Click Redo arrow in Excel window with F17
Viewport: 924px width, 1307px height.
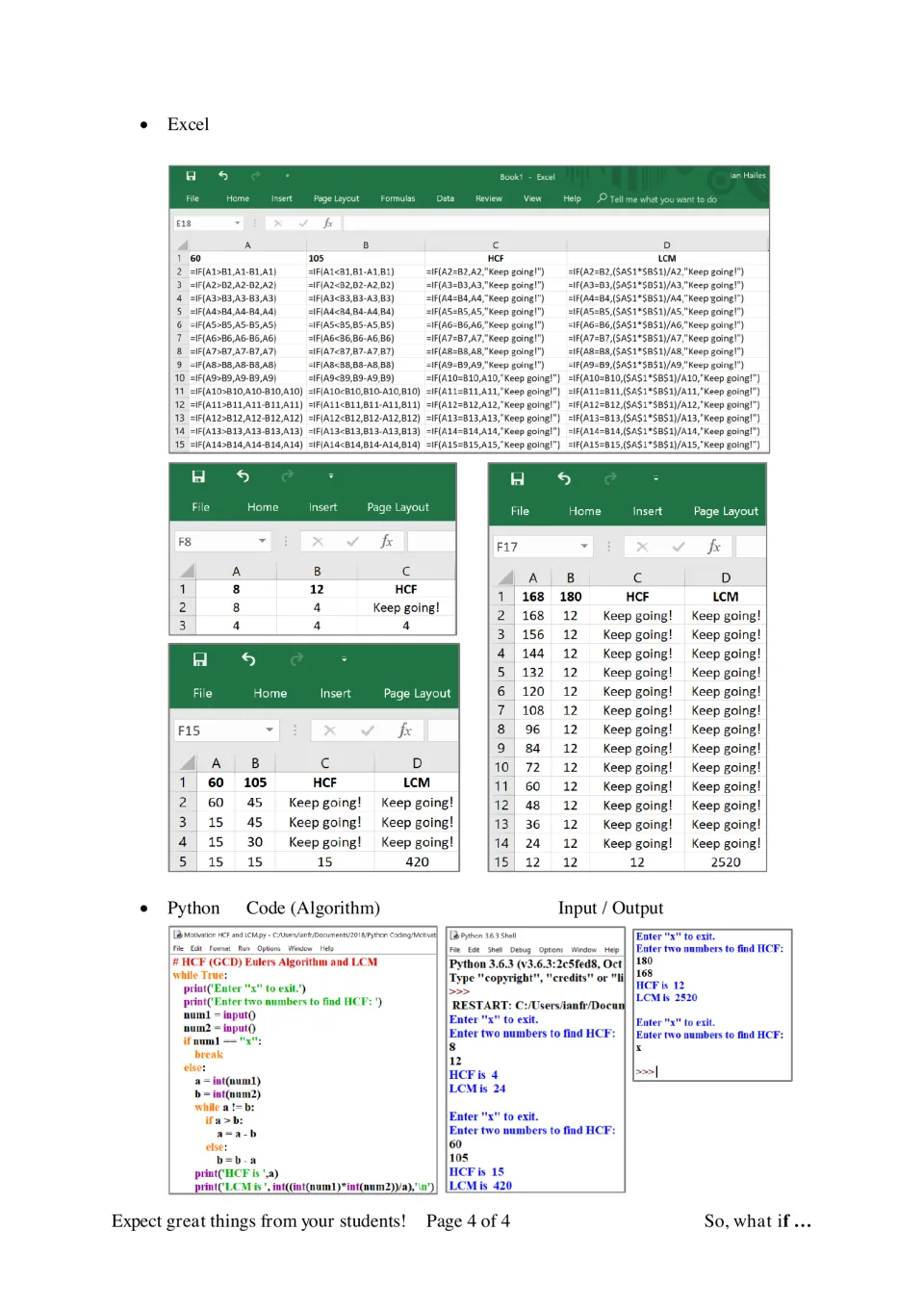[x=610, y=479]
